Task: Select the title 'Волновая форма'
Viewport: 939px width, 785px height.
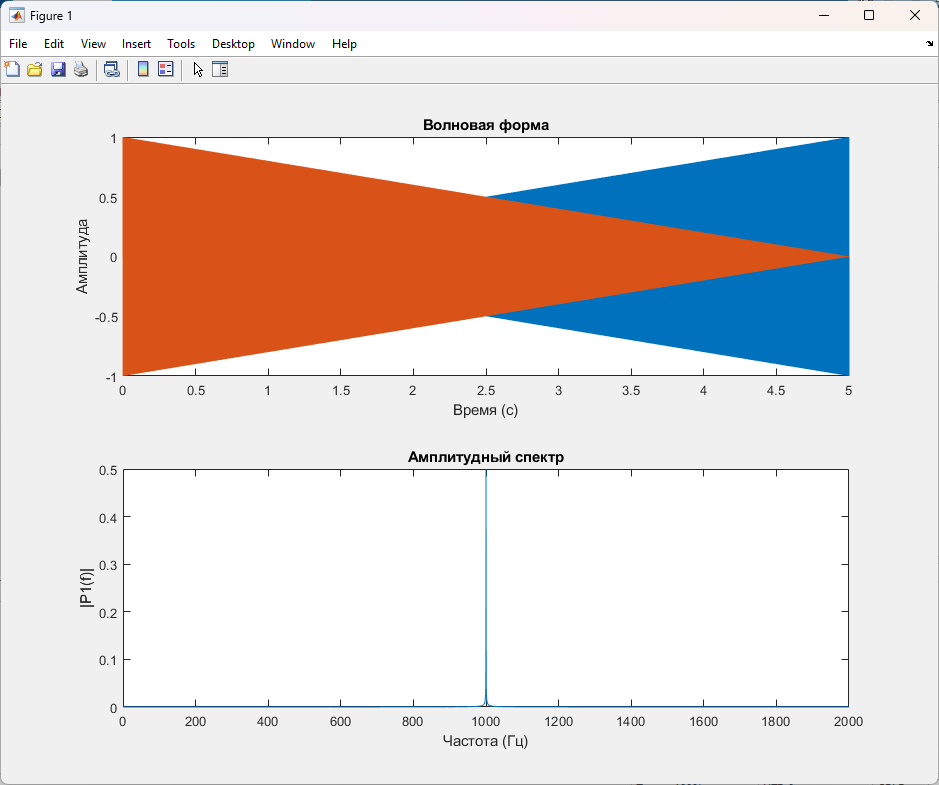Action: pos(486,125)
